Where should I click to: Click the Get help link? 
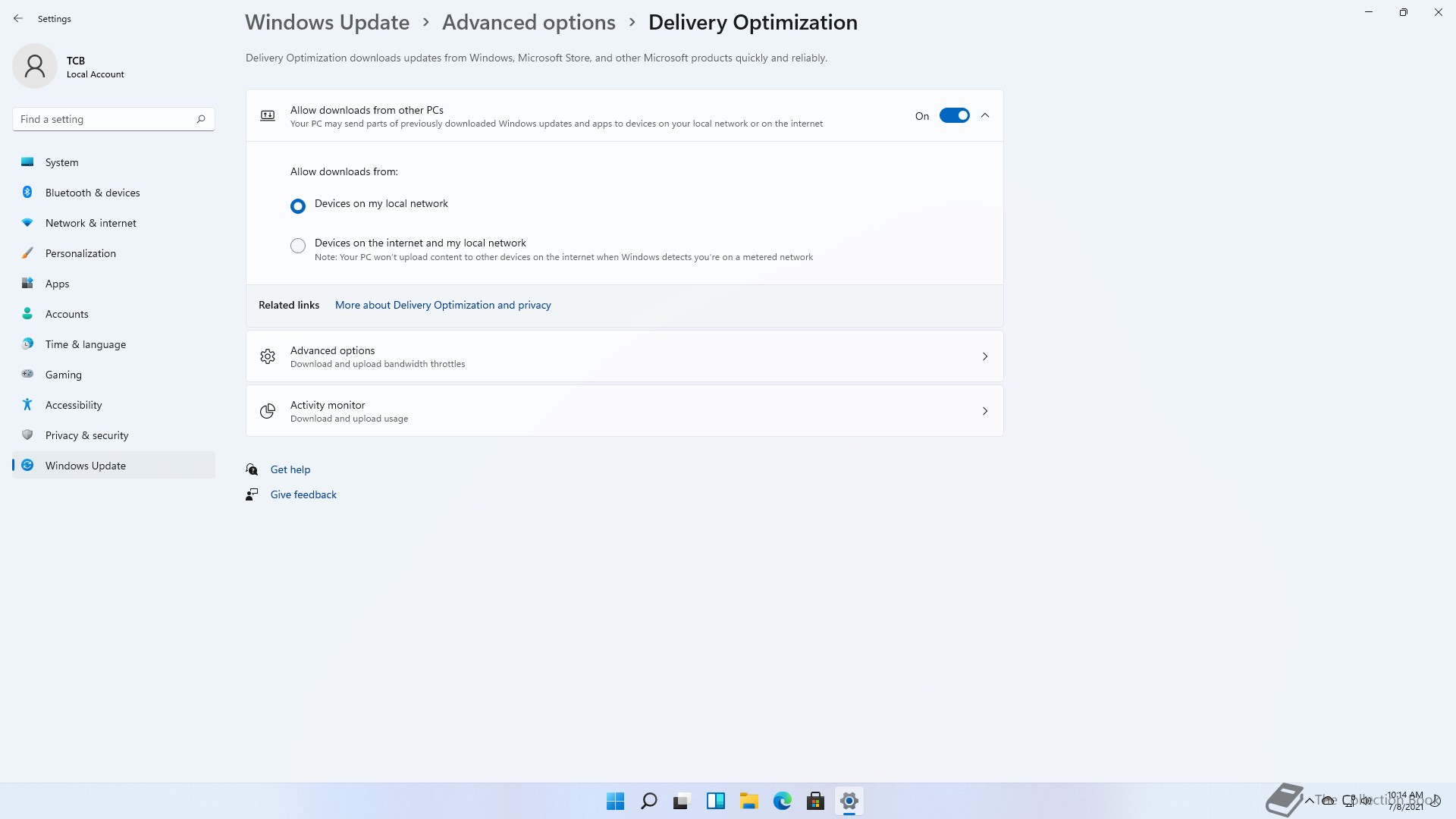(x=290, y=469)
